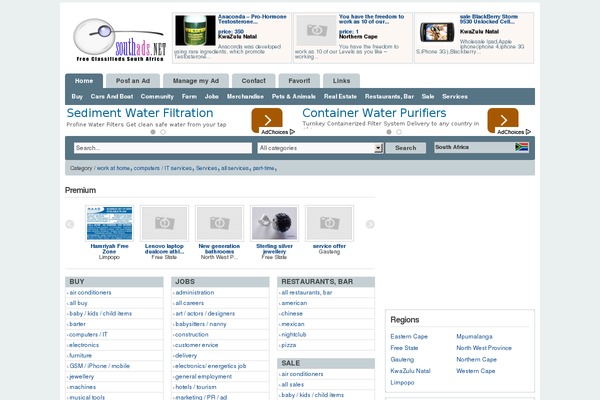Open the Merchandise menu item

point(245,96)
